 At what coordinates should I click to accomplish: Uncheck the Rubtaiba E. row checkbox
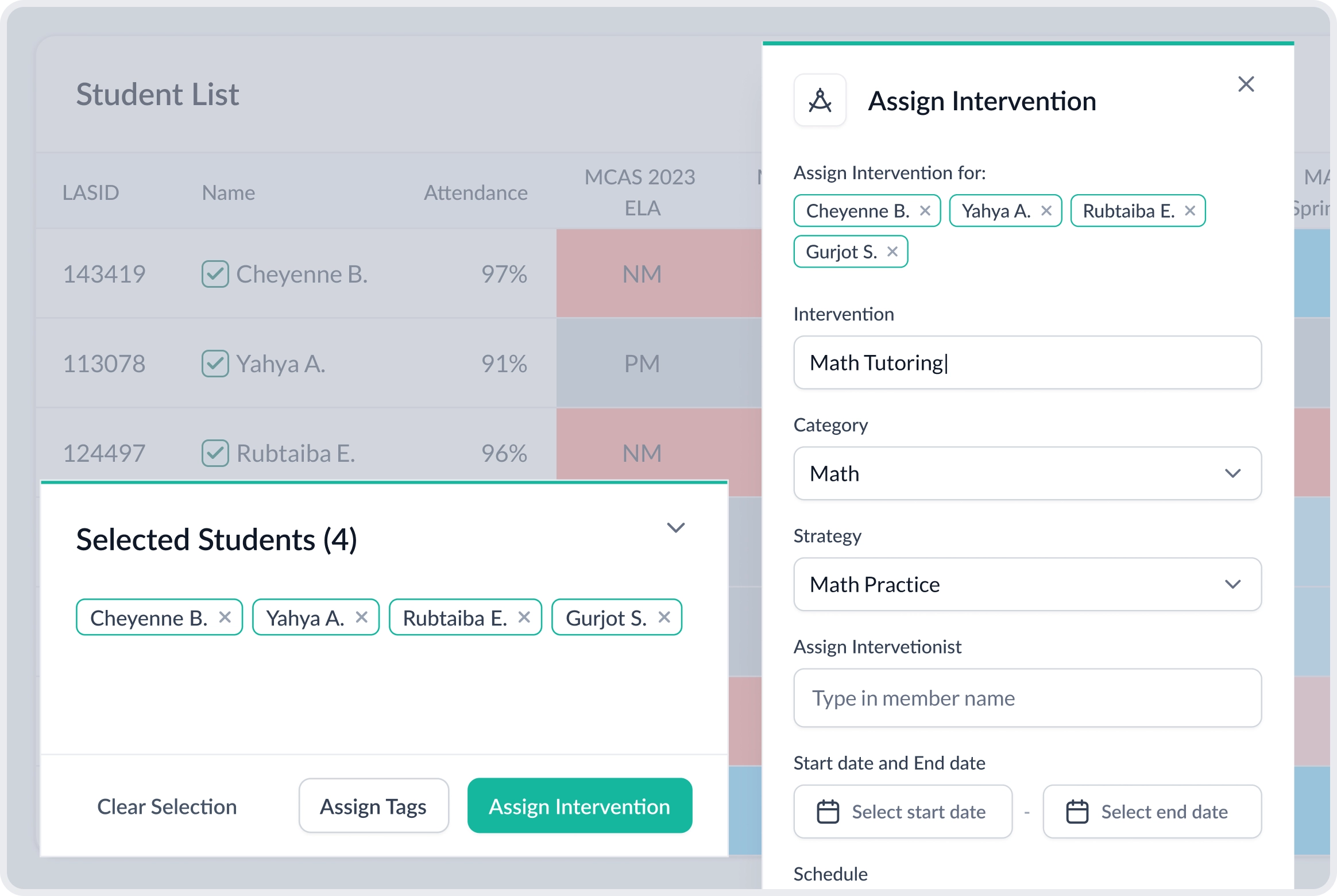[x=215, y=453]
